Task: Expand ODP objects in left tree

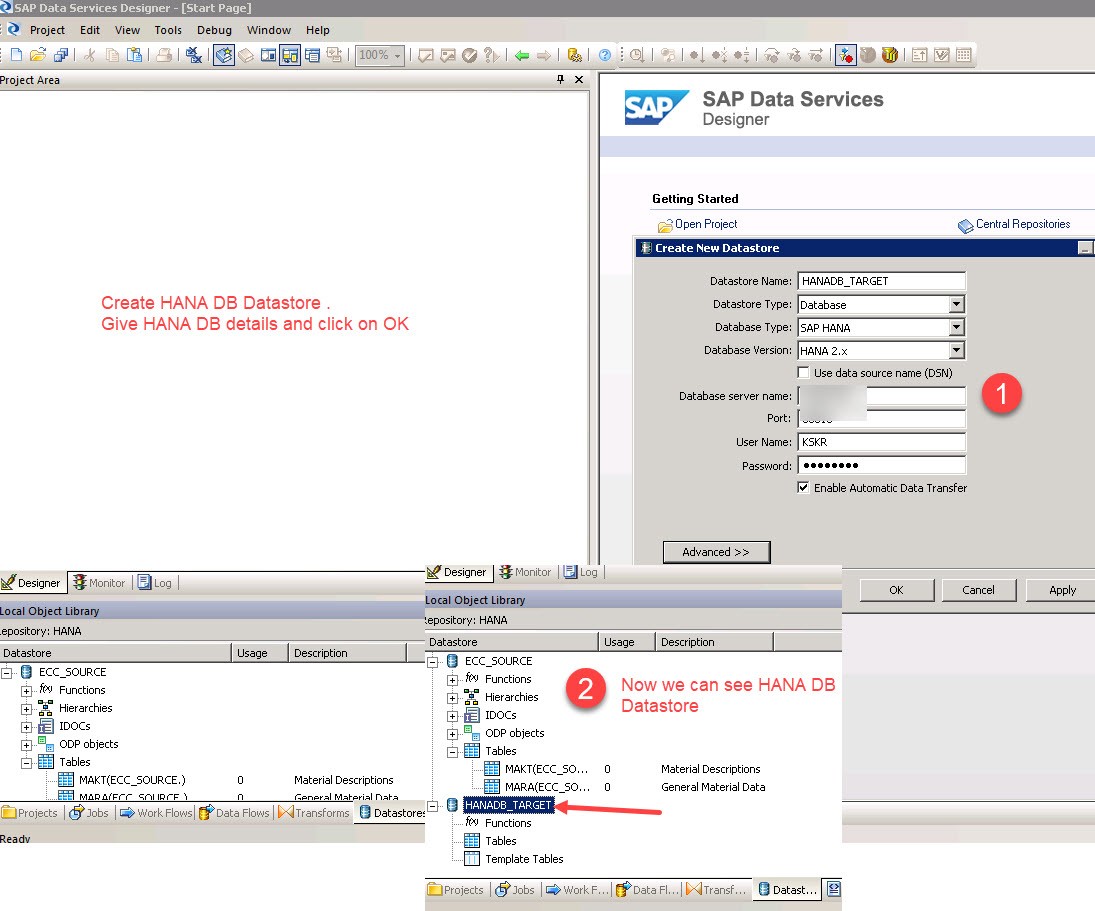Action: coord(27,746)
